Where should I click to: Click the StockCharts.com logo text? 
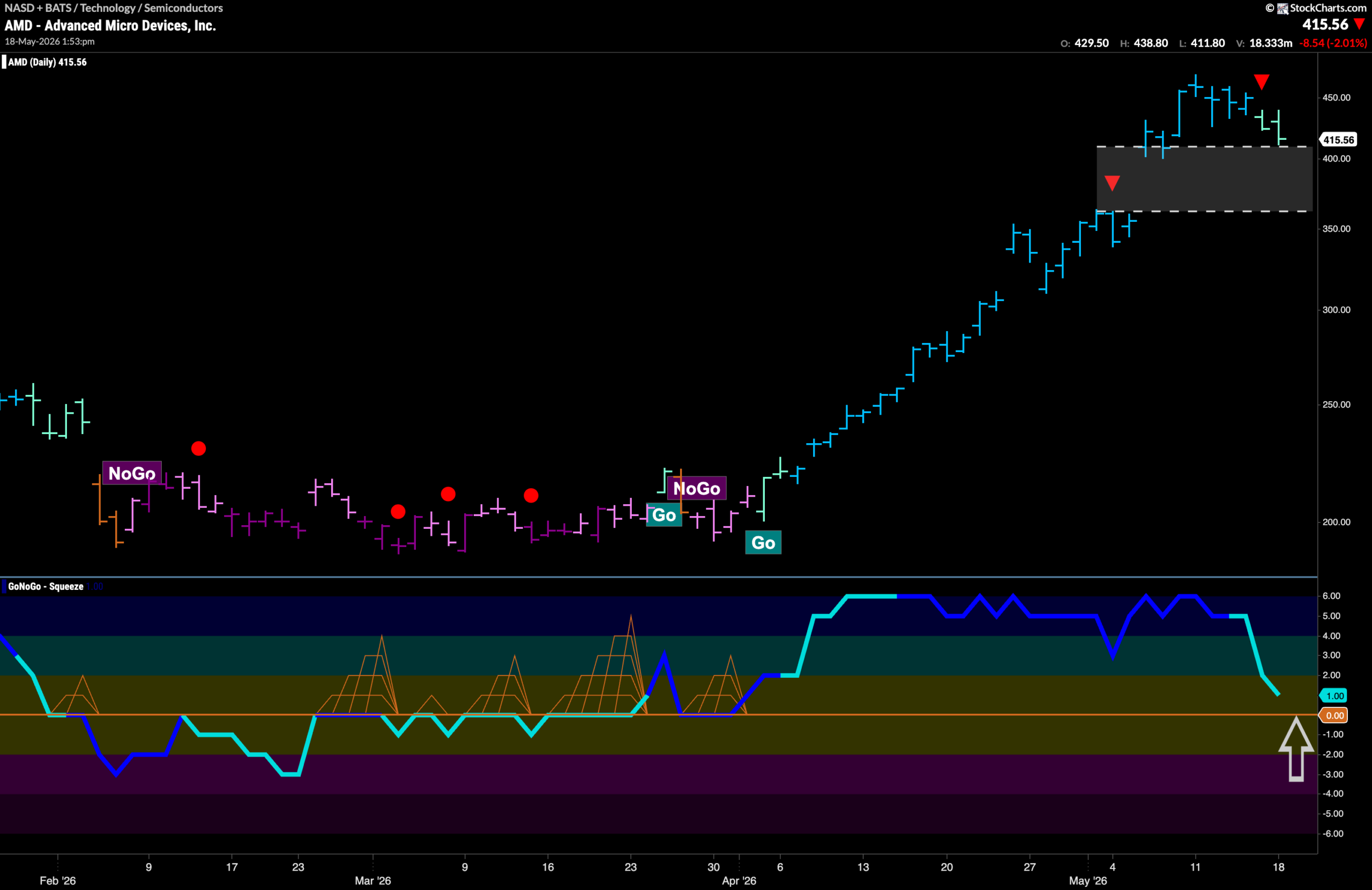point(1328,8)
